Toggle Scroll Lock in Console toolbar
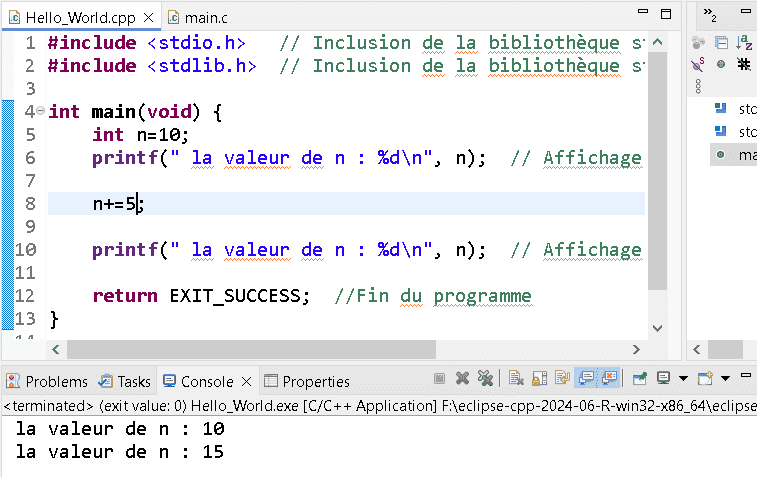The height and width of the screenshot is (477, 757). [x=538, y=379]
